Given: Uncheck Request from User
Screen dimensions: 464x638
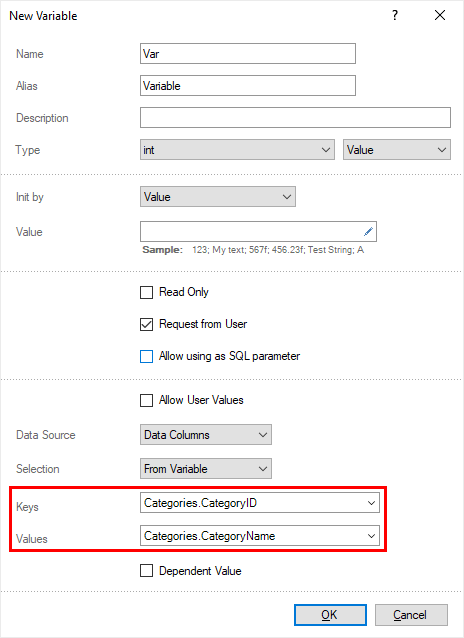Looking at the screenshot, I should (147, 324).
